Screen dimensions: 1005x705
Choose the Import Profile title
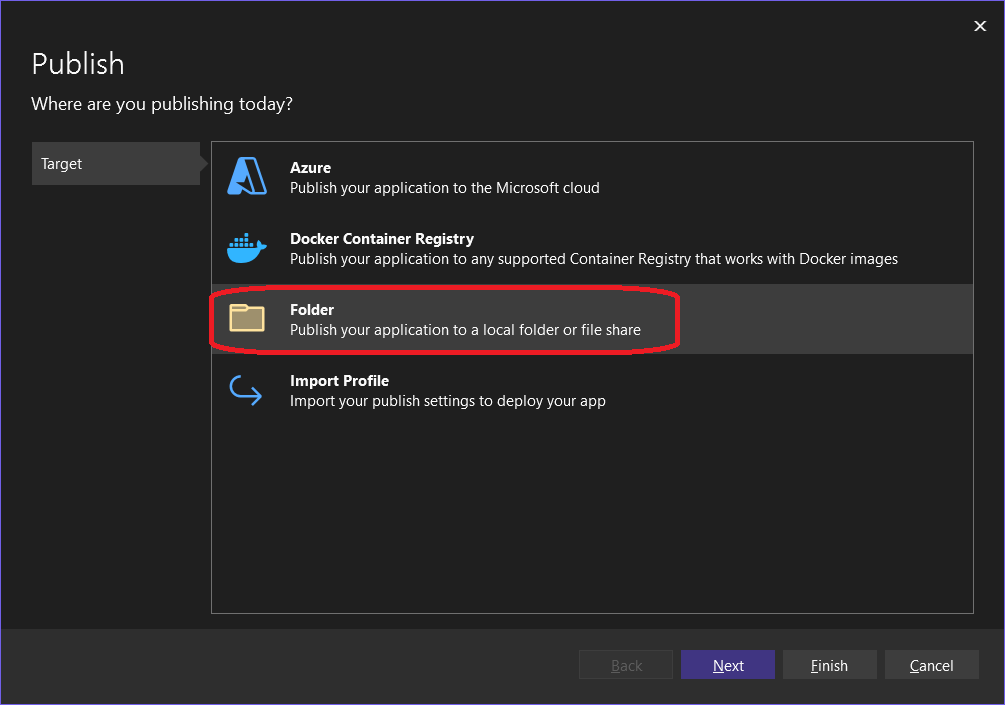pyautogui.click(x=339, y=381)
